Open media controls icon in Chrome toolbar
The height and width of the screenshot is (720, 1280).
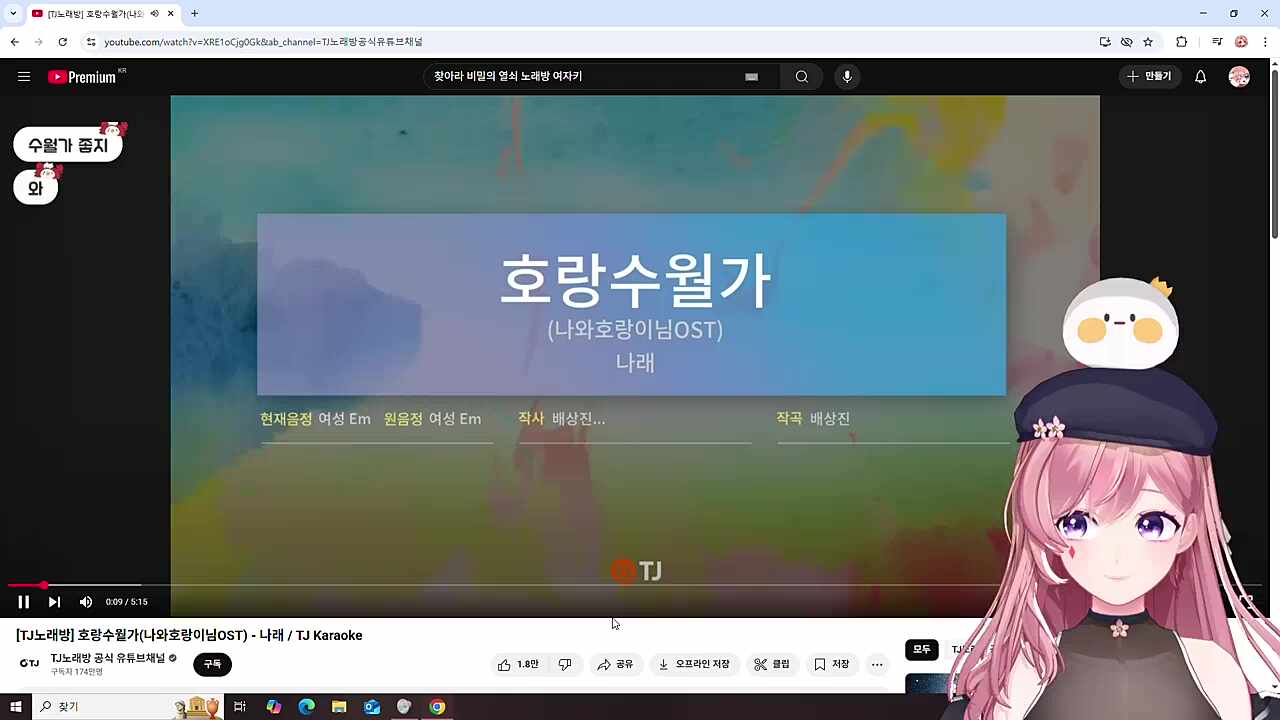click(1217, 42)
